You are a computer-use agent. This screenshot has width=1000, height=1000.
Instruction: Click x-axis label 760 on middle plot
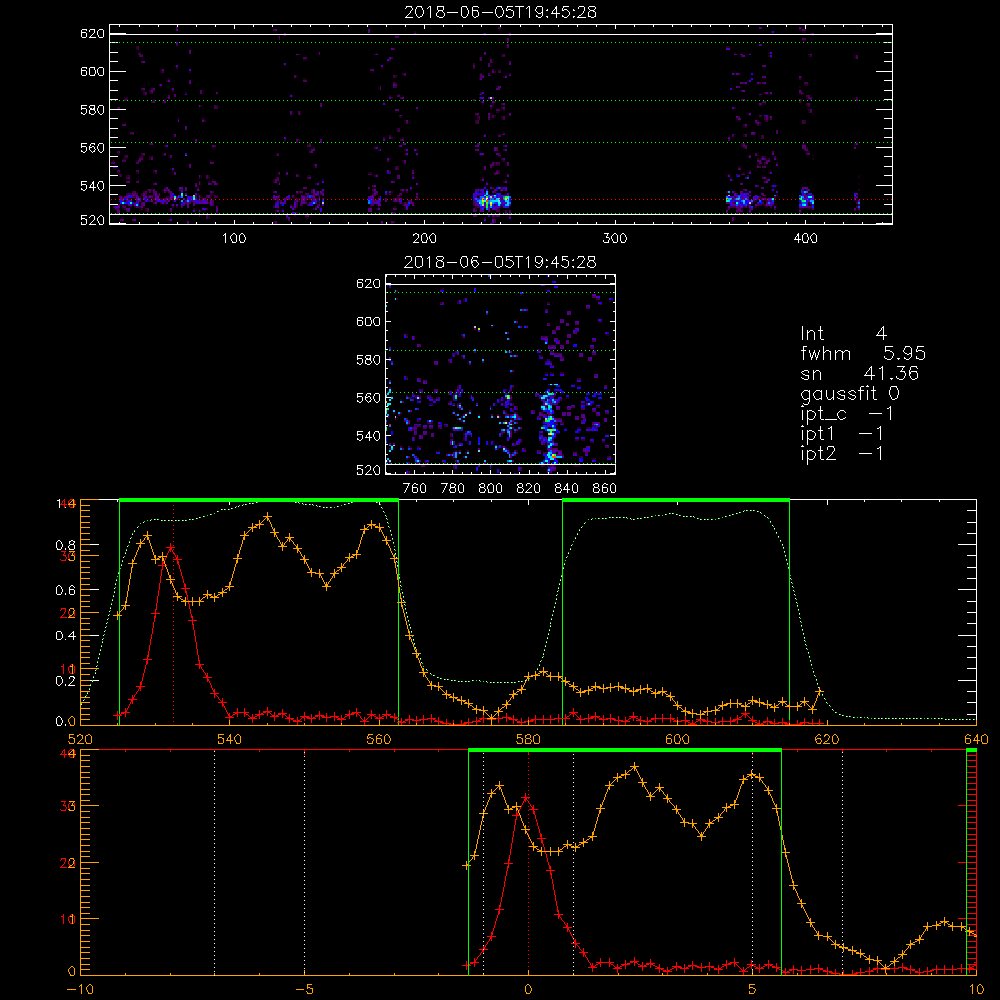pyautogui.click(x=415, y=489)
